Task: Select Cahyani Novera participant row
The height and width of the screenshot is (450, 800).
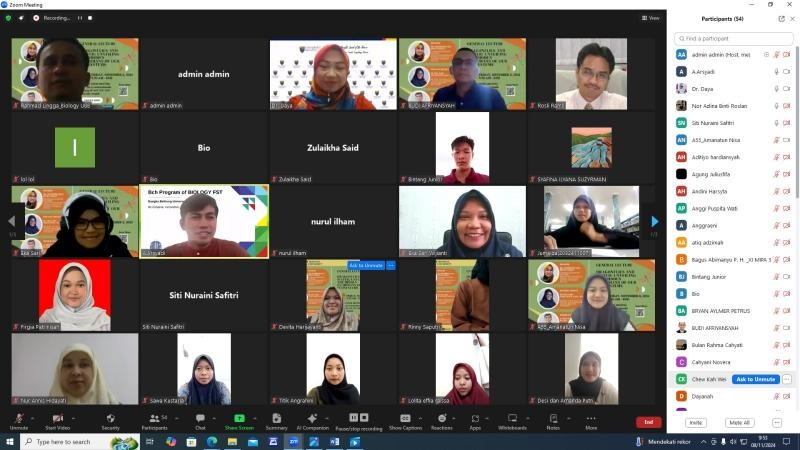Action: [733, 362]
